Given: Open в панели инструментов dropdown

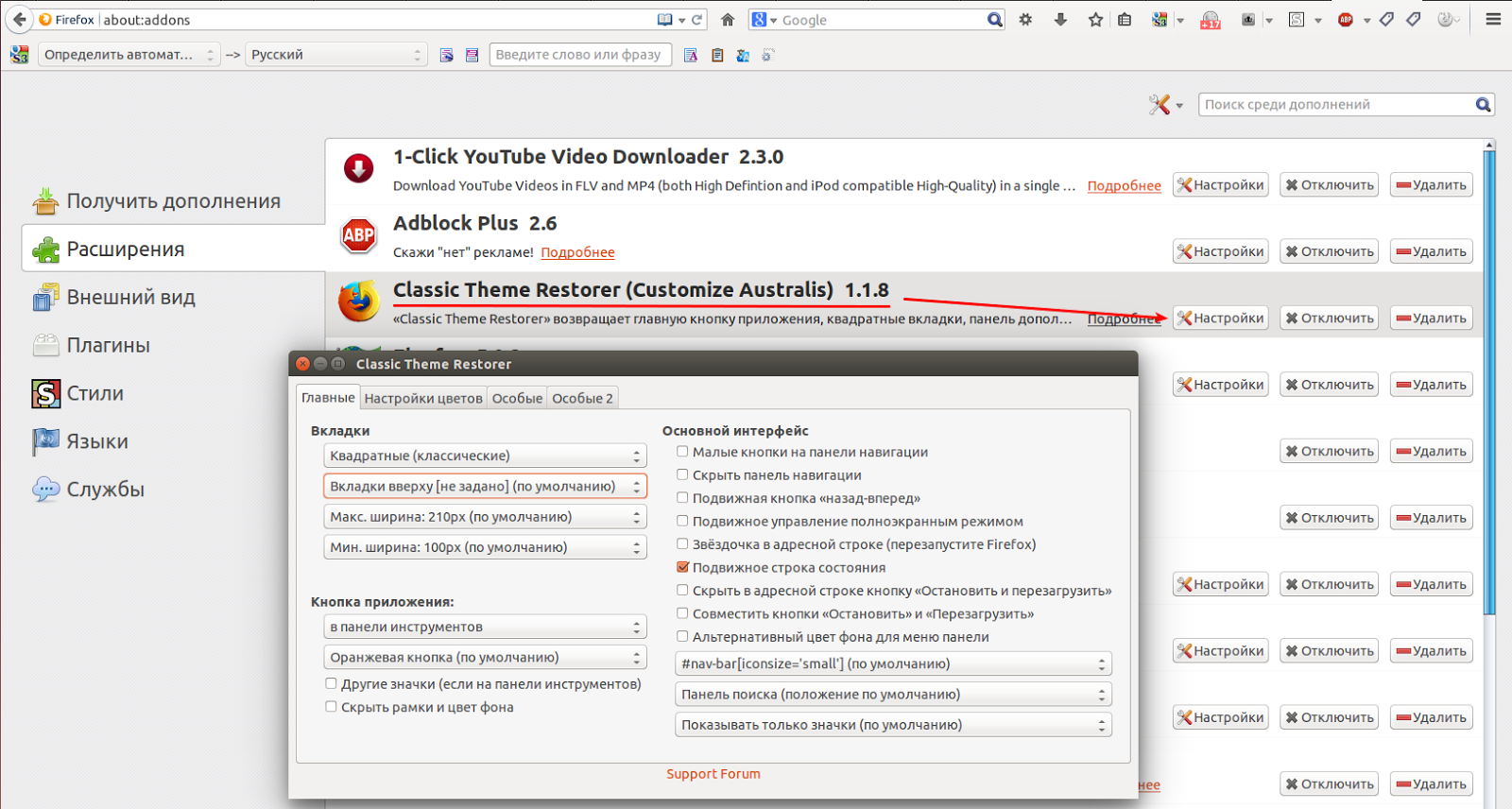Looking at the screenshot, I should tap(485, 627).
